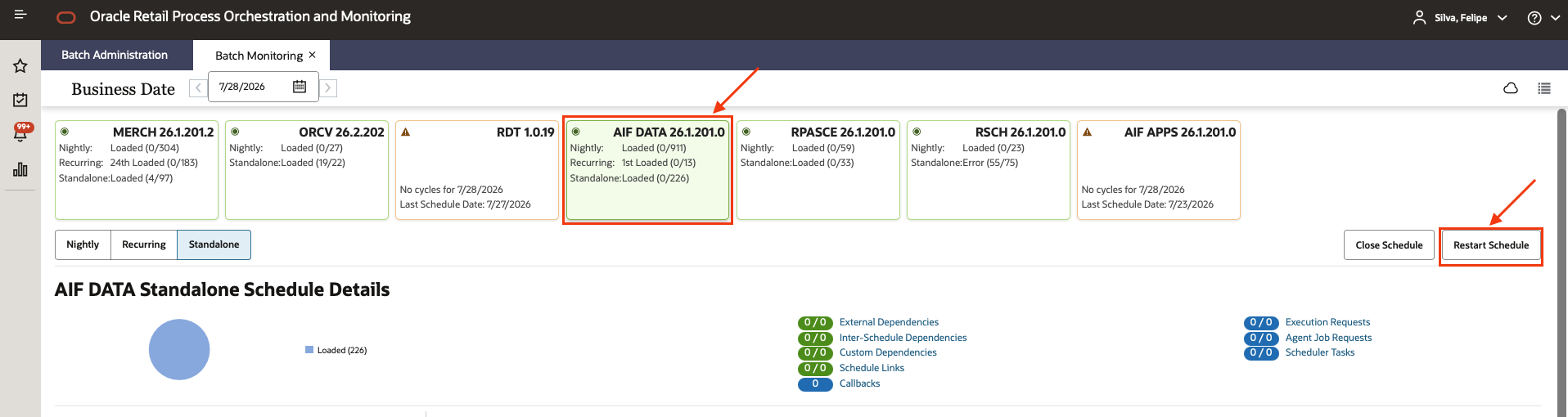Click the cloud icon near the Business Date bar
Screen dimensions: 1568x417
coord(1511,88)
